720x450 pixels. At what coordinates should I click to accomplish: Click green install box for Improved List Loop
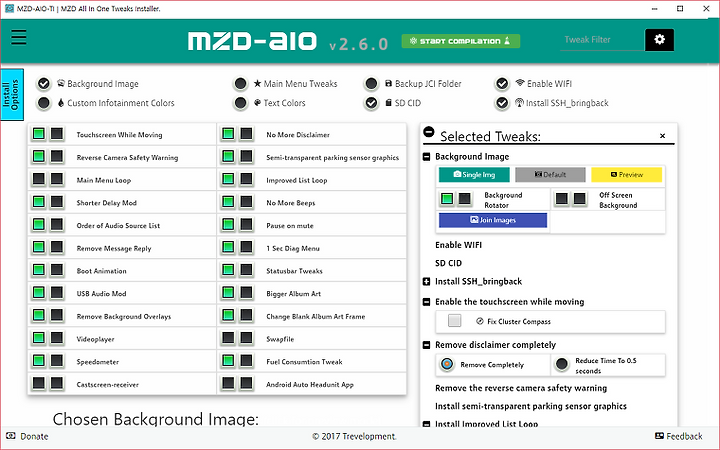(228, 179)
